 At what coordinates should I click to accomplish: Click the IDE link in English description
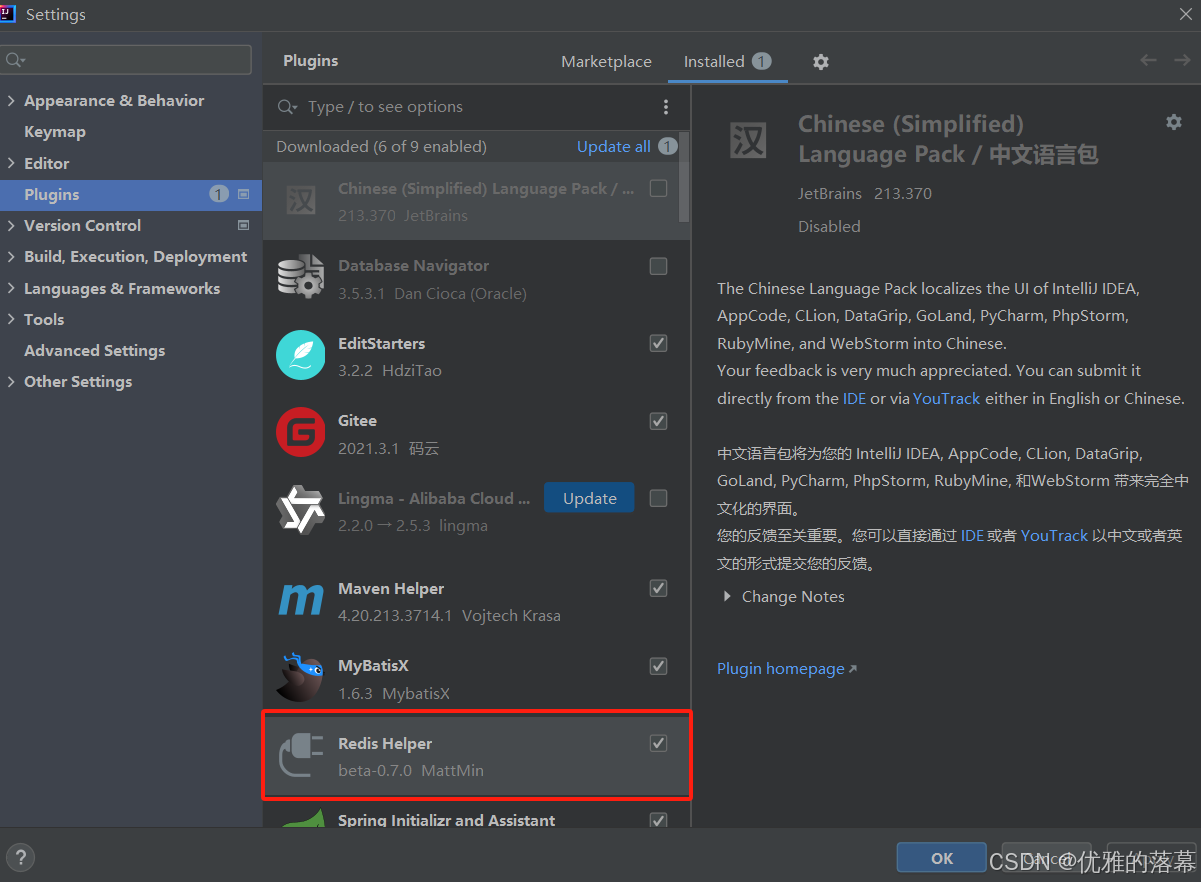854,398
